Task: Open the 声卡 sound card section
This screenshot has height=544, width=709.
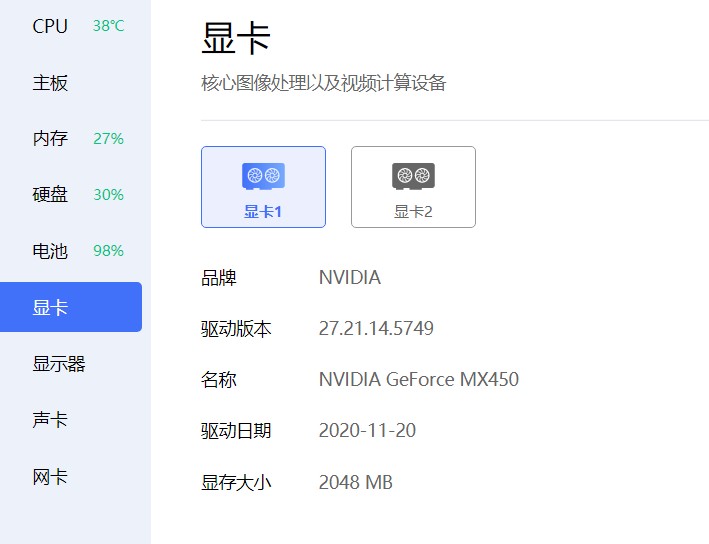Action: pos(50,420)
